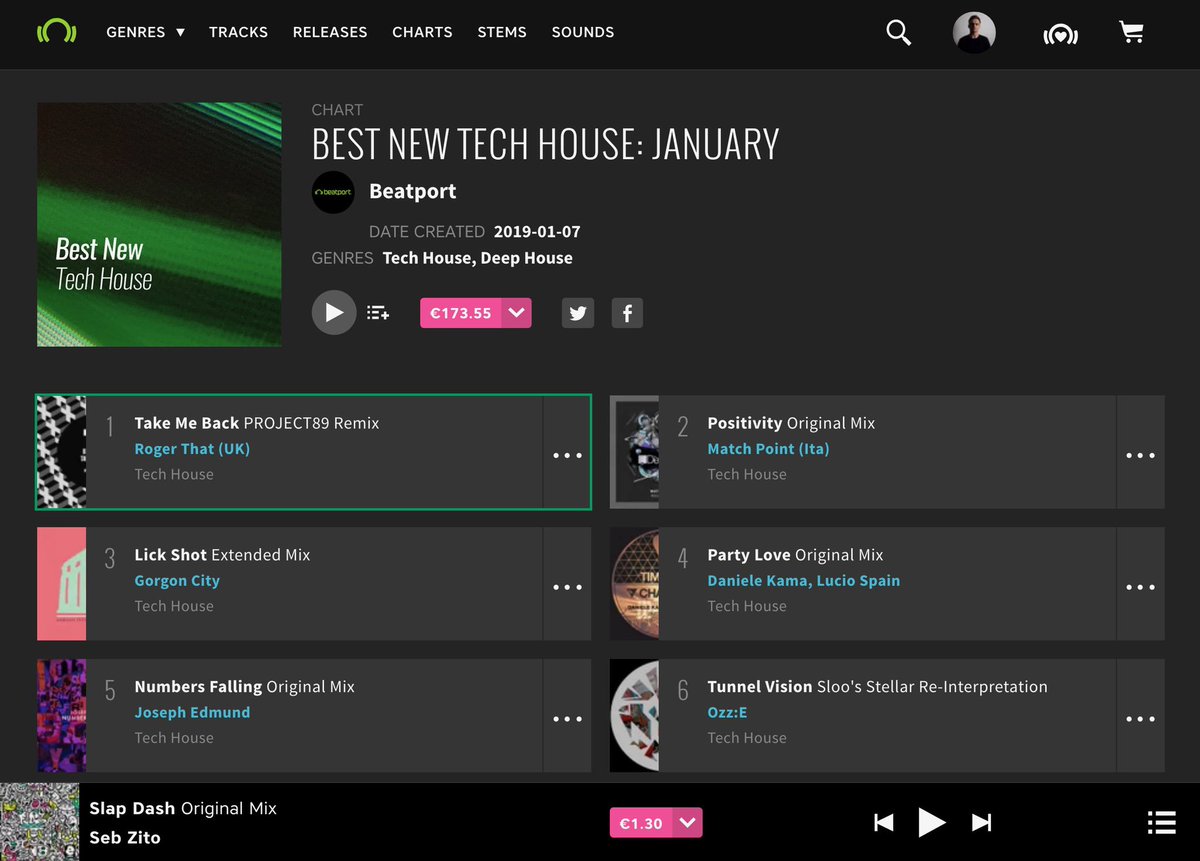Go to Tracks page
Screen dimensions: 1200x861
[238, 32]
